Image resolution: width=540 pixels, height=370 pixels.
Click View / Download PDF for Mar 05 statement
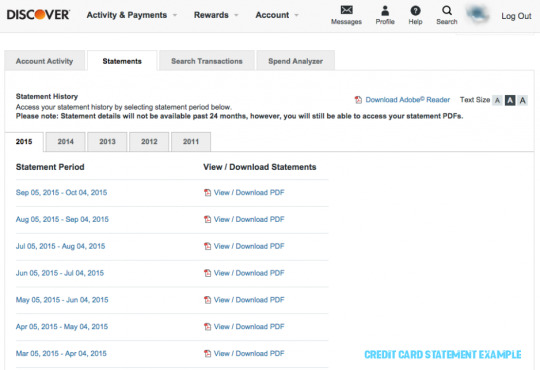click(249, 353)
